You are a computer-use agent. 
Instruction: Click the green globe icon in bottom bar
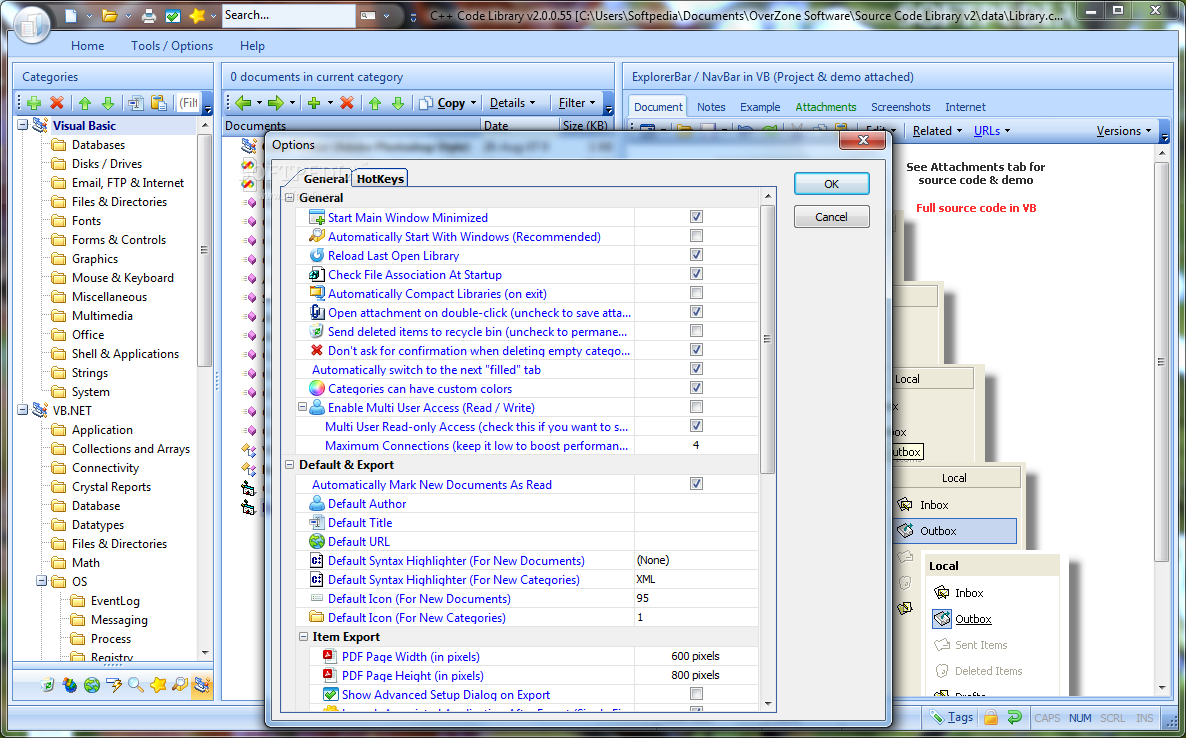click(92, 685)
